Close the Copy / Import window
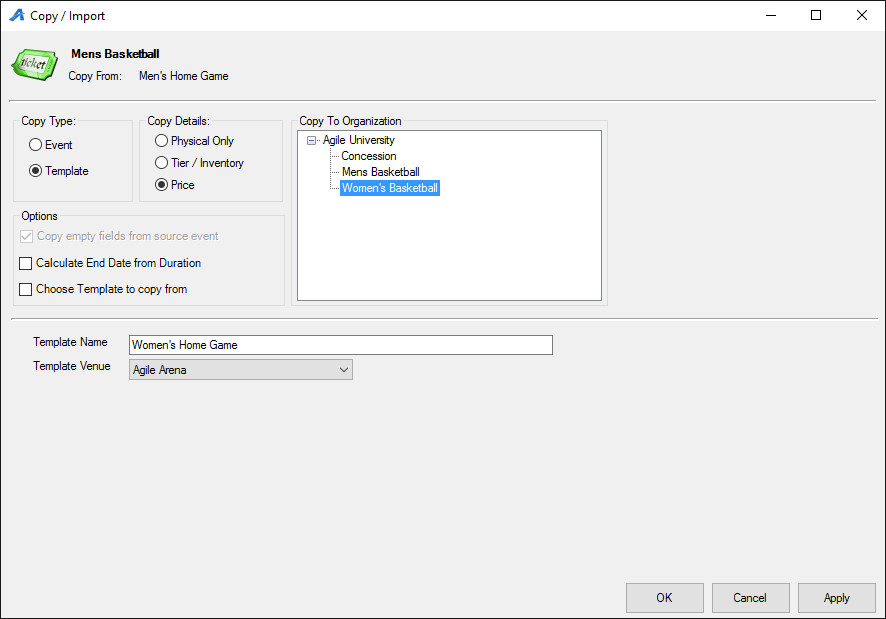This screenshot has height=619, width=886. tap(862, 15)
